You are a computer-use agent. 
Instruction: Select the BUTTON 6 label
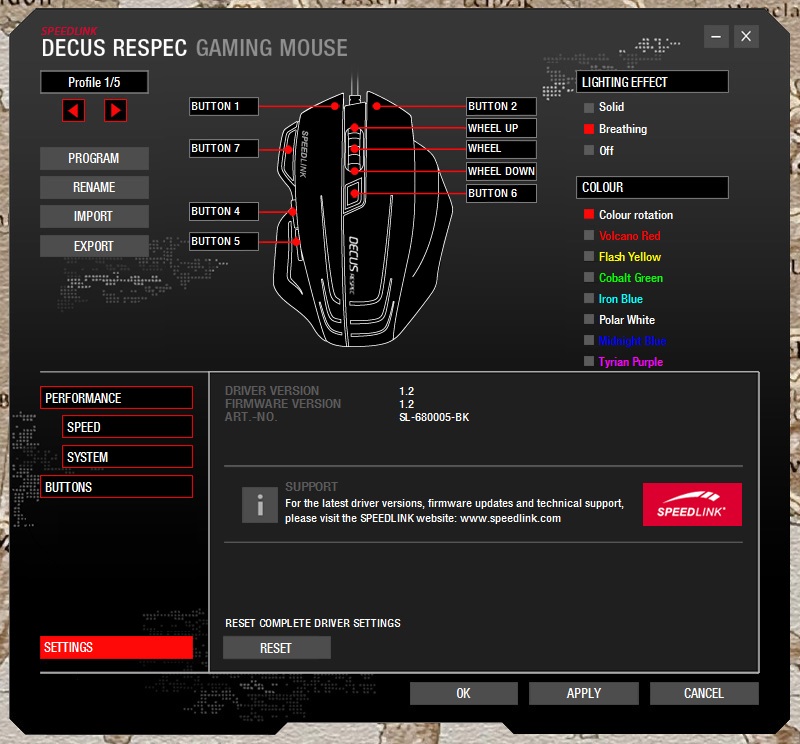click(501, 193)
